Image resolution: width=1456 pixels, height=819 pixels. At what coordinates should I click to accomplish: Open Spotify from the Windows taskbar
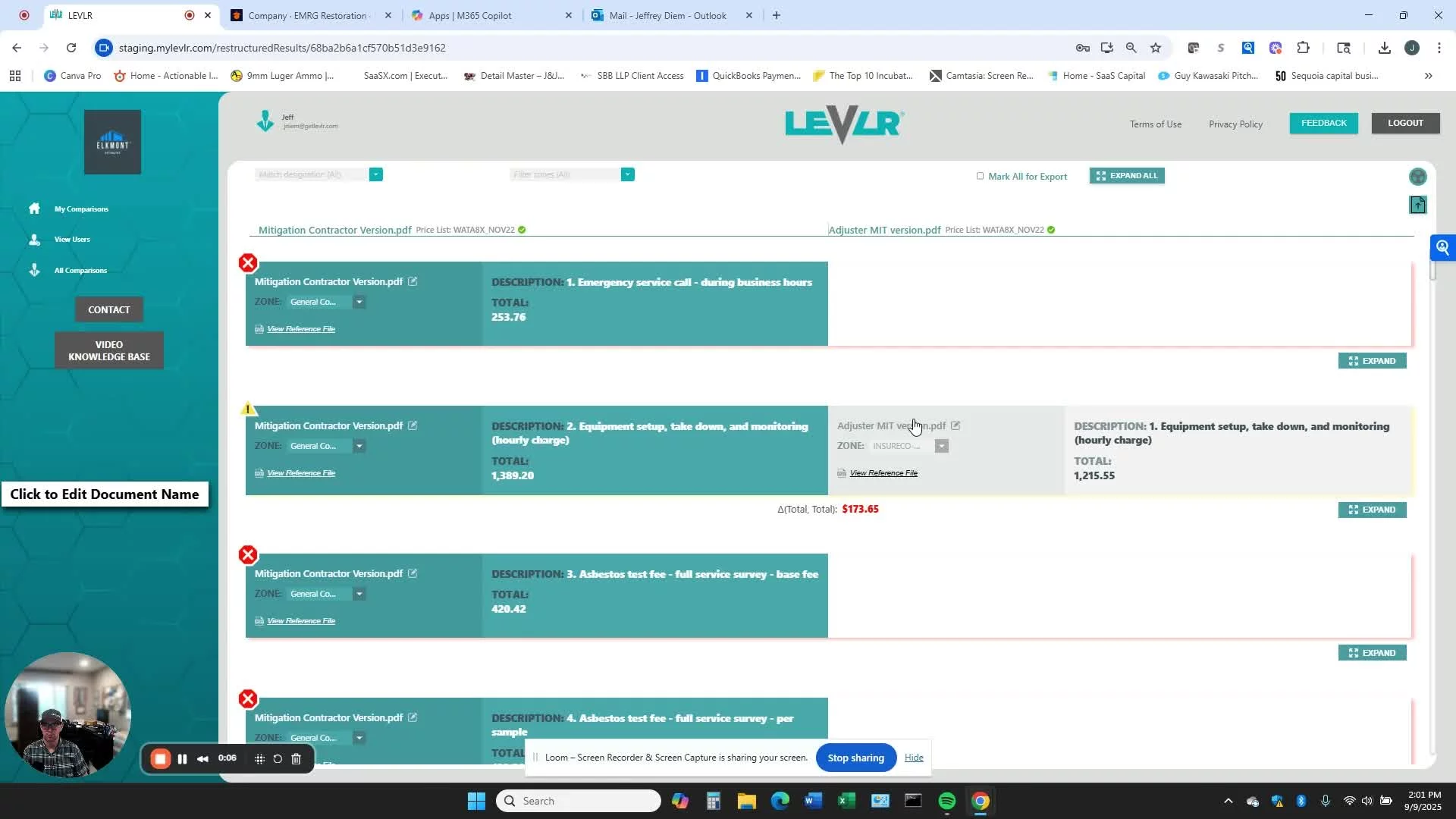click(946, 802)
